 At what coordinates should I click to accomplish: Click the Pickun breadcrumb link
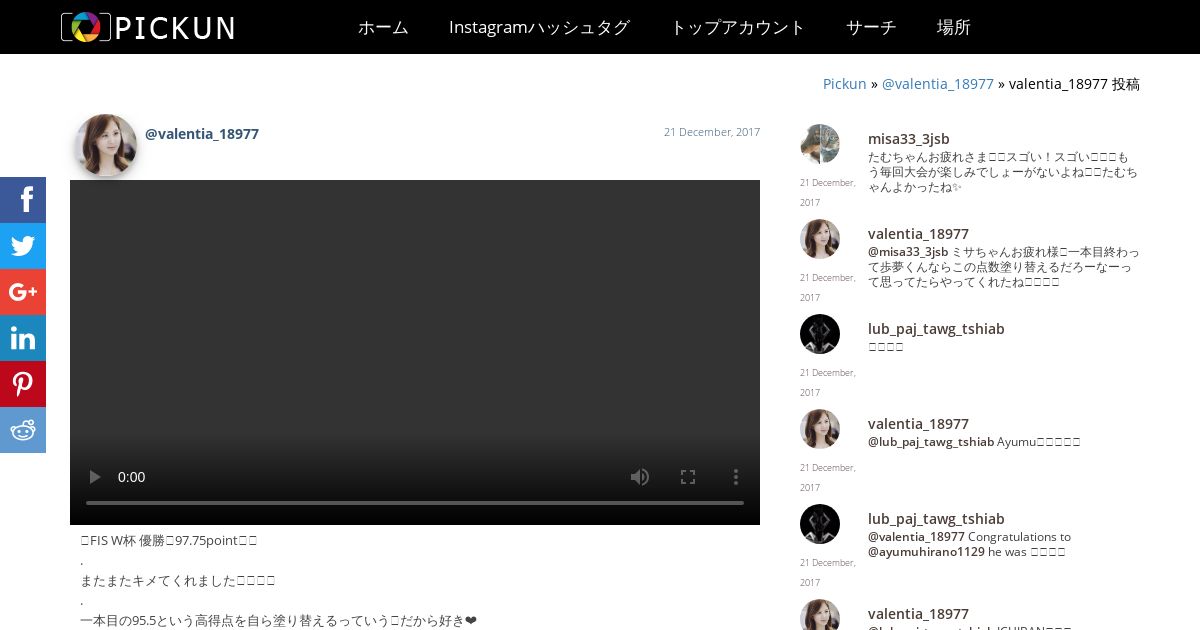click(x=844, y=84)
